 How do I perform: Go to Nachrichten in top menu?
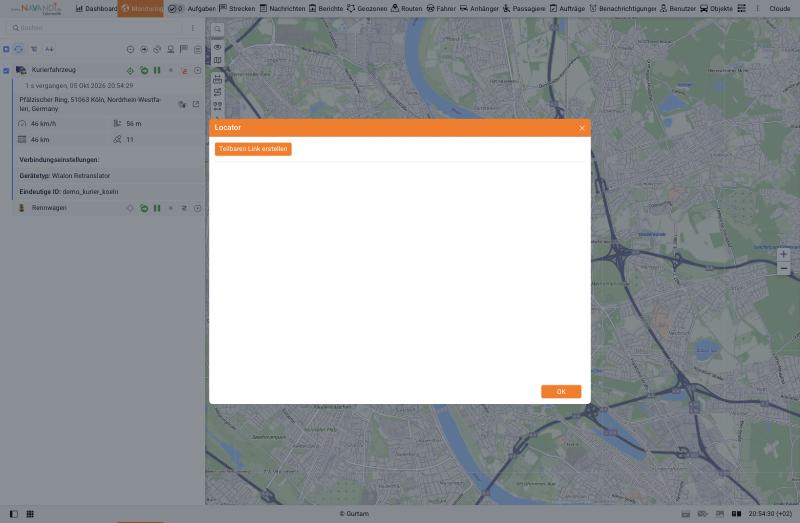[282, 9]
